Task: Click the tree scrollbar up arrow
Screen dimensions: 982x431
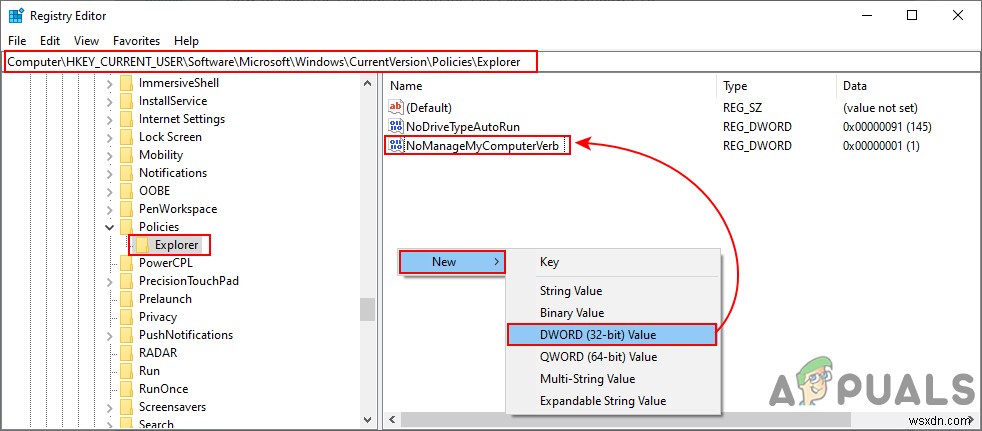Action: pos(368,81)
